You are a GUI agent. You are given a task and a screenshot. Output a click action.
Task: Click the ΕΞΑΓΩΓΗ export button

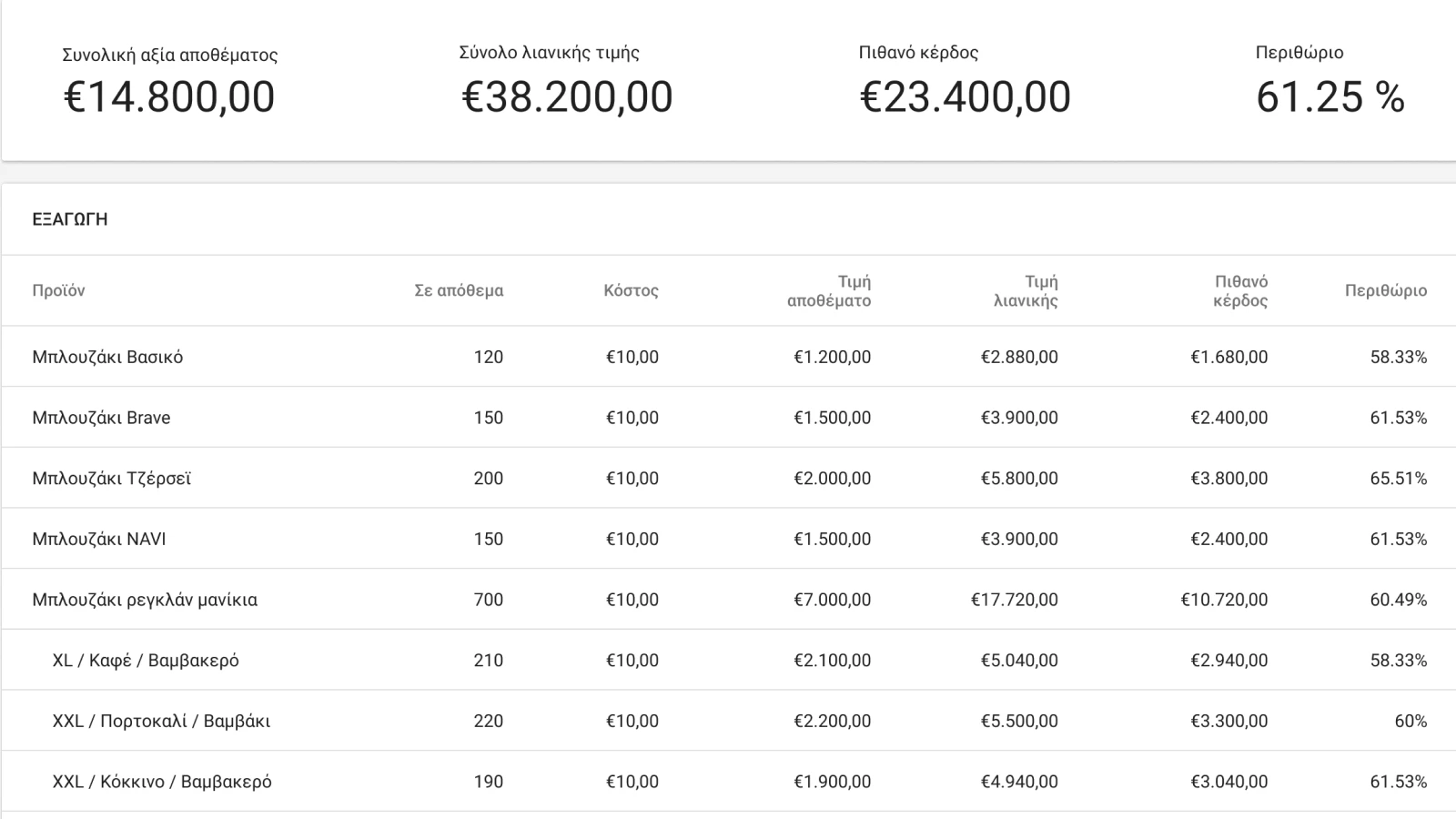(x=70, y=219)
